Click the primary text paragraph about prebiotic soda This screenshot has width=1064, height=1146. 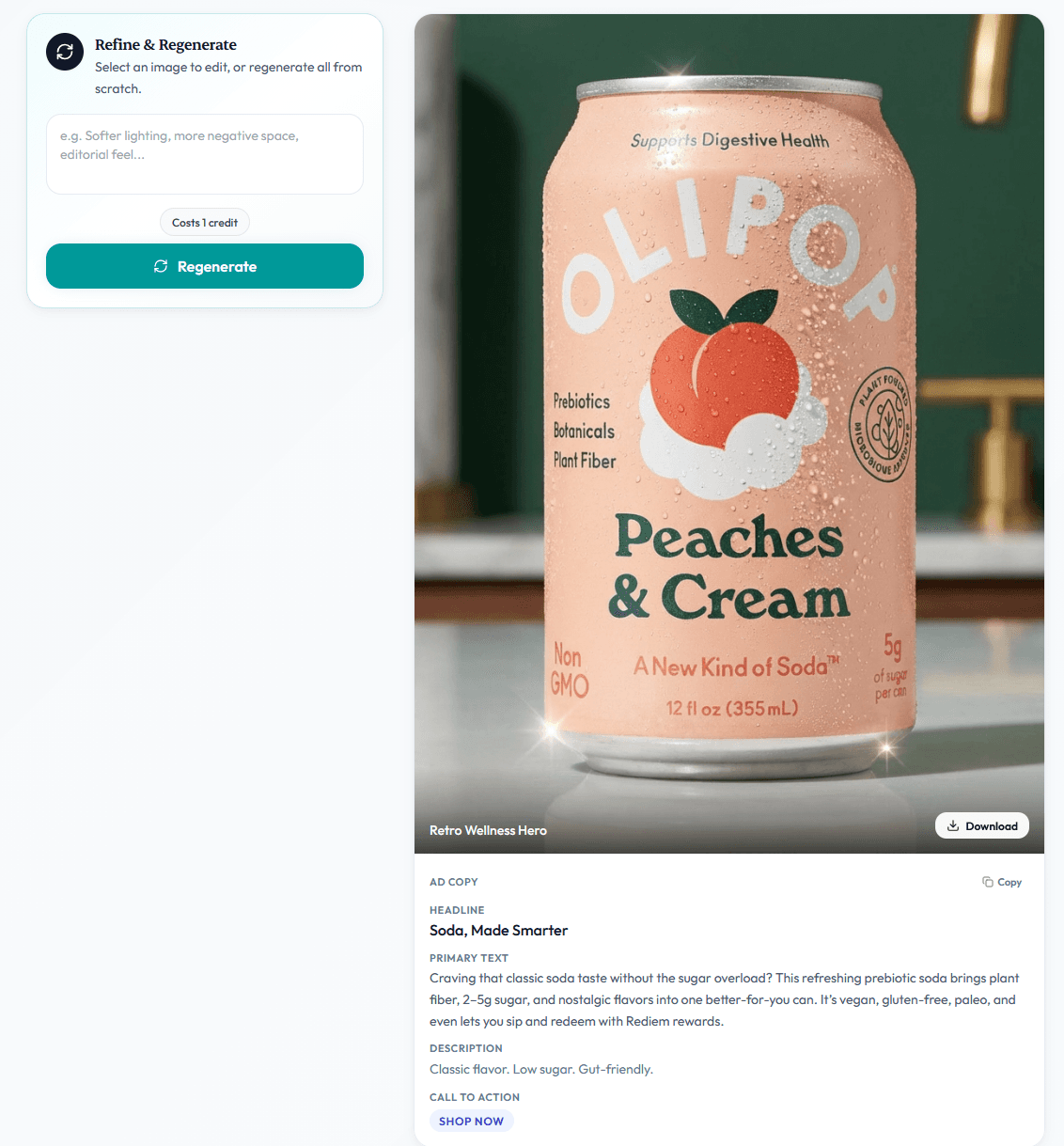[724, 999]
